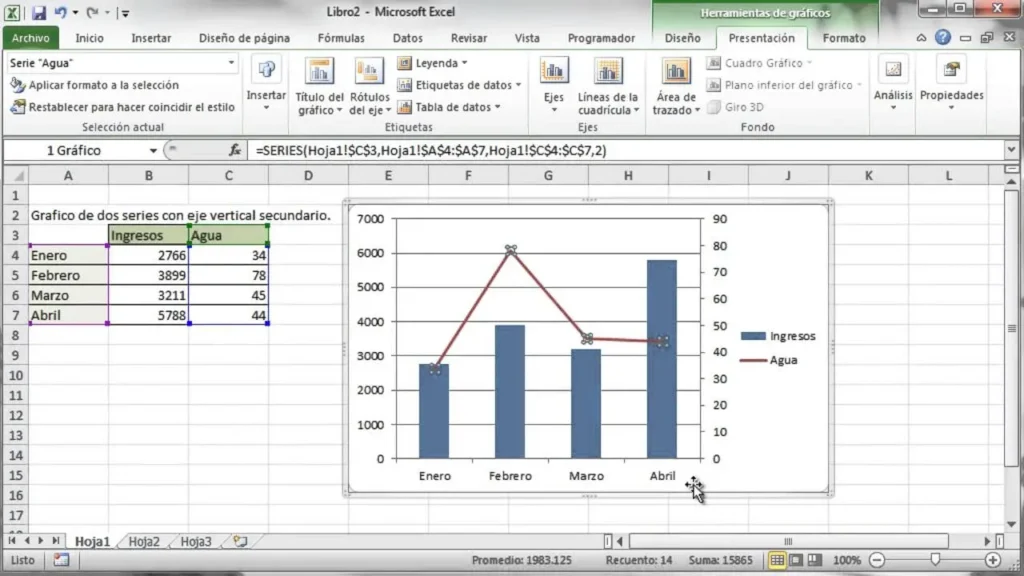
Task: Open the Líneas de la cuadrícula menu
Action: 608,85
